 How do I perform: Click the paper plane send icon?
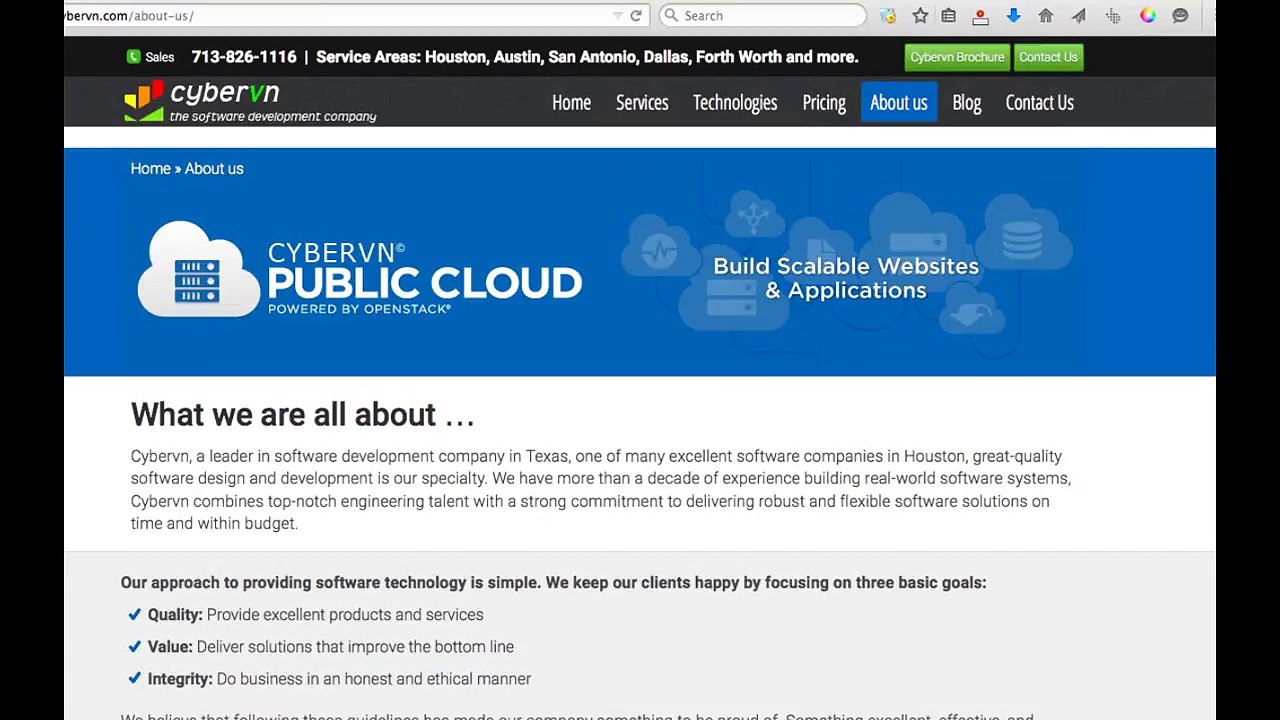click(1079, 15)
